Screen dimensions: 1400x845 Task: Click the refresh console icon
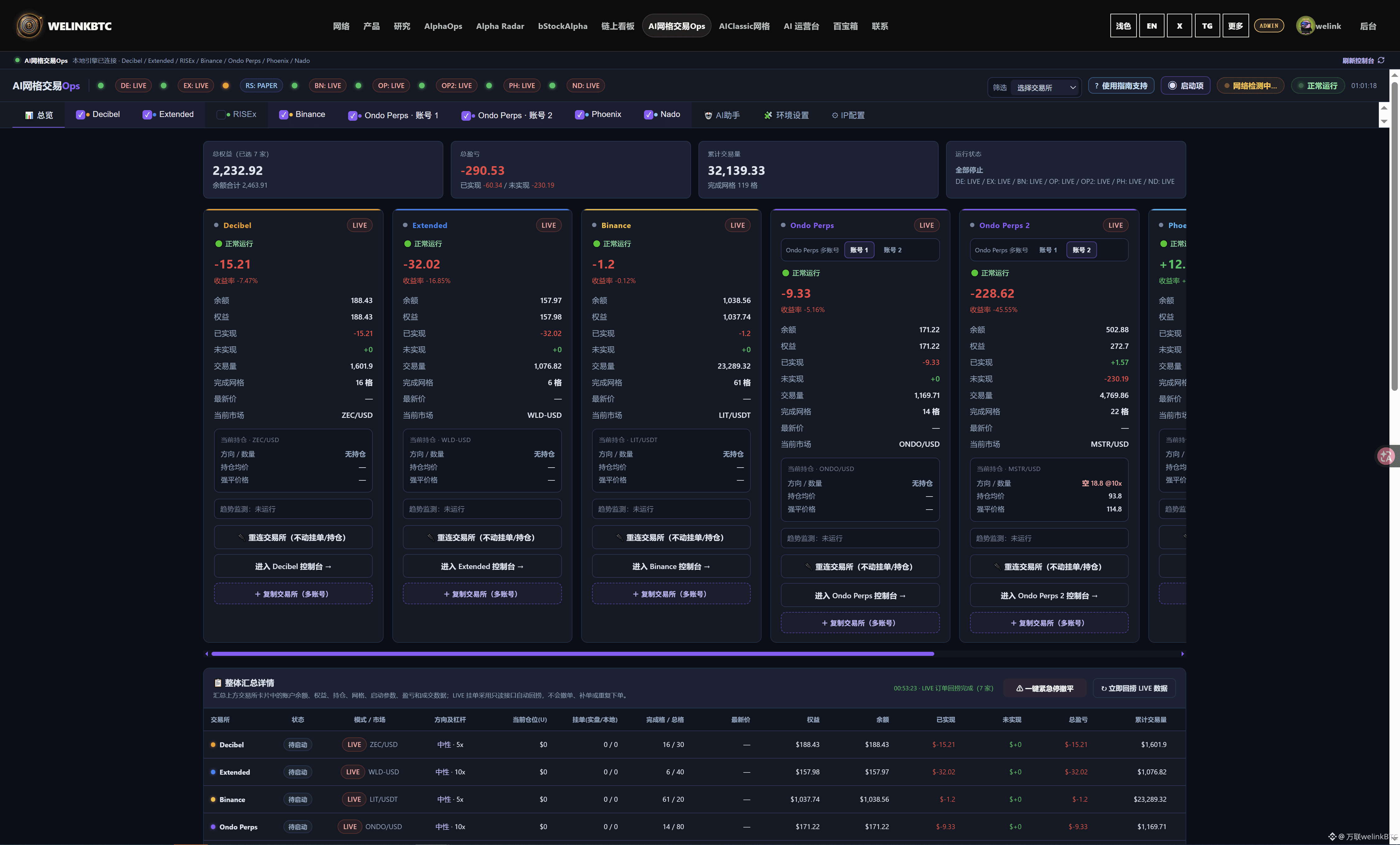click(1381, 60)
